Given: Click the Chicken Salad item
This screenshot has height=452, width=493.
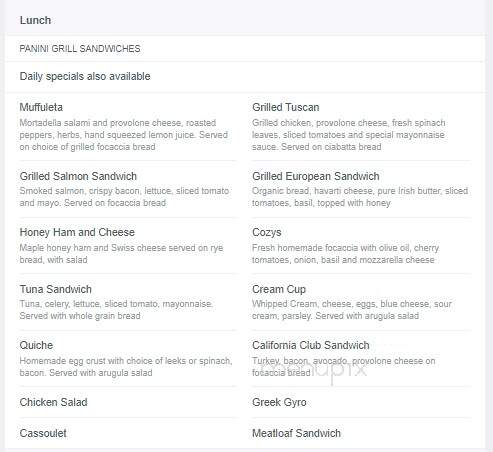Looking at the screenshot, I should pos(54,402).
